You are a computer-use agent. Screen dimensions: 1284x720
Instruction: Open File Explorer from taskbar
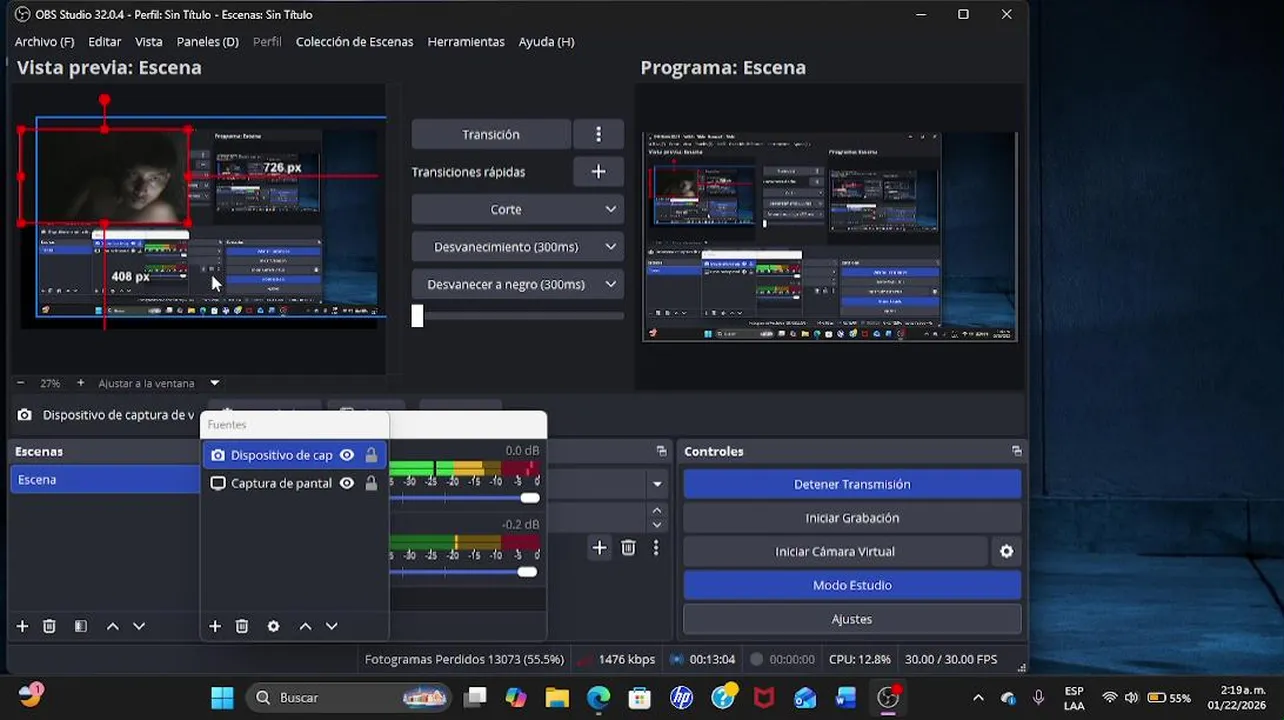point(557,698)
